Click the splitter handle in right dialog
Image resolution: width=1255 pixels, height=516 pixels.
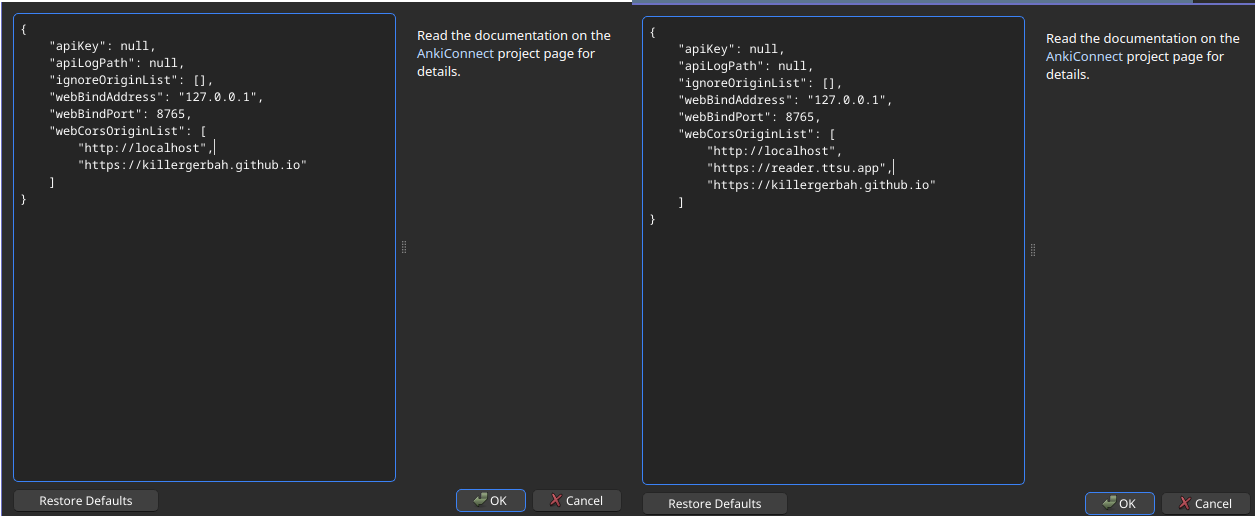tap(1033, 250)
